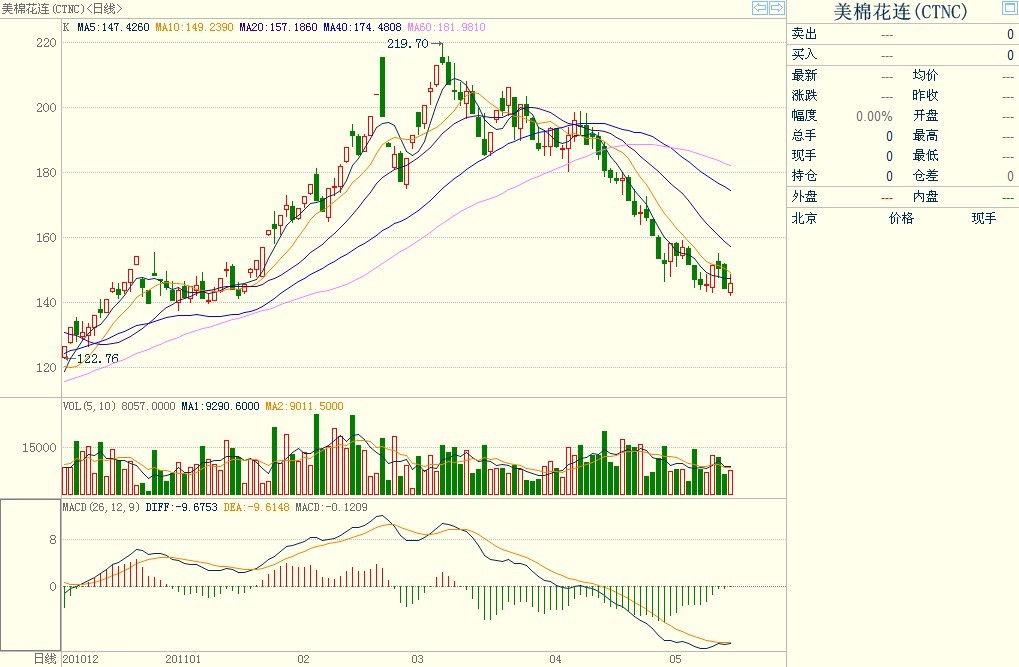1019x667 pixels.
Task: Select the orange MA10 indicator label
Action: [194, 28]
